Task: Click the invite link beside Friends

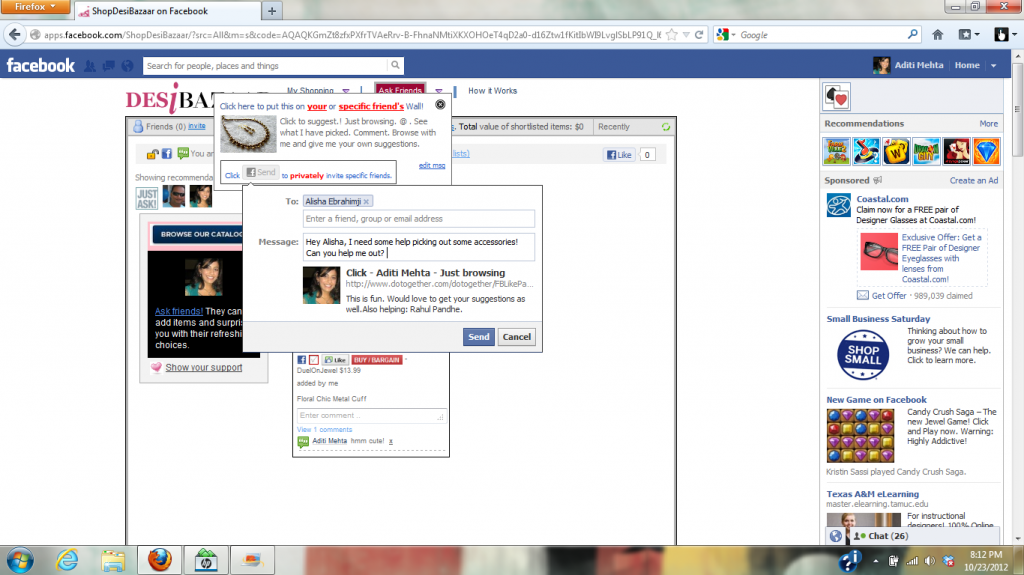Action: point(197,126)
